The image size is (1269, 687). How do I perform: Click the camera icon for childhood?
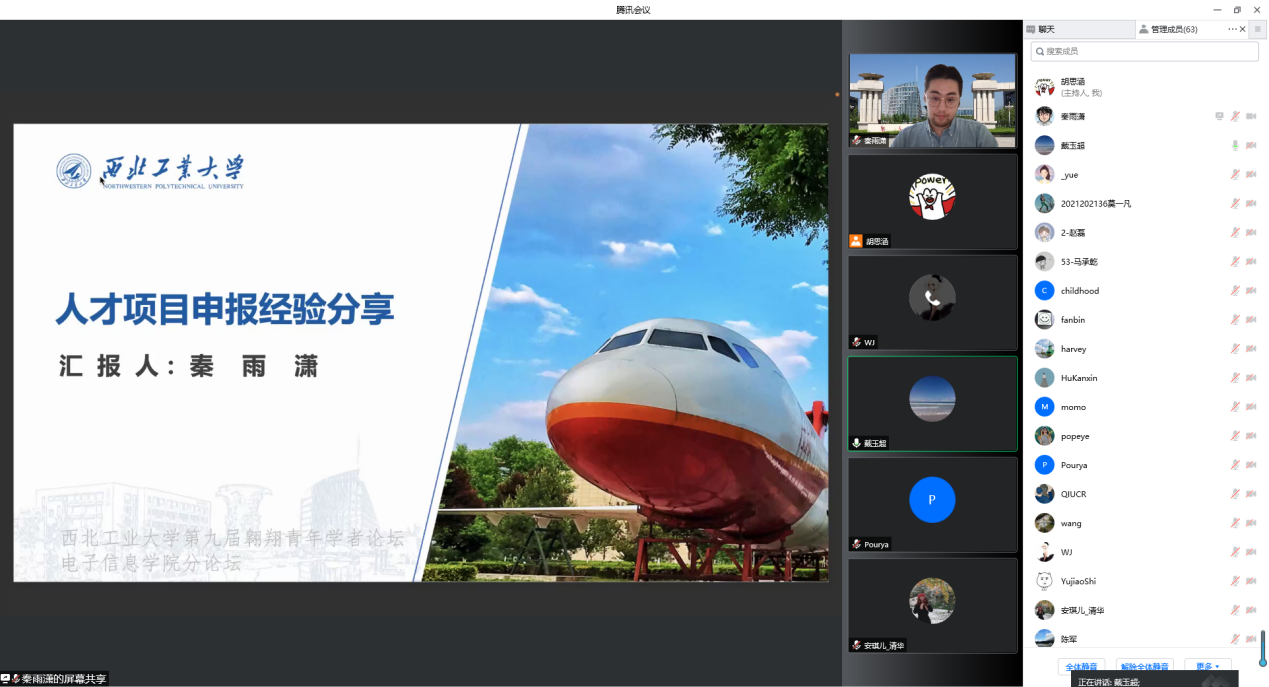pos(1250,291)
